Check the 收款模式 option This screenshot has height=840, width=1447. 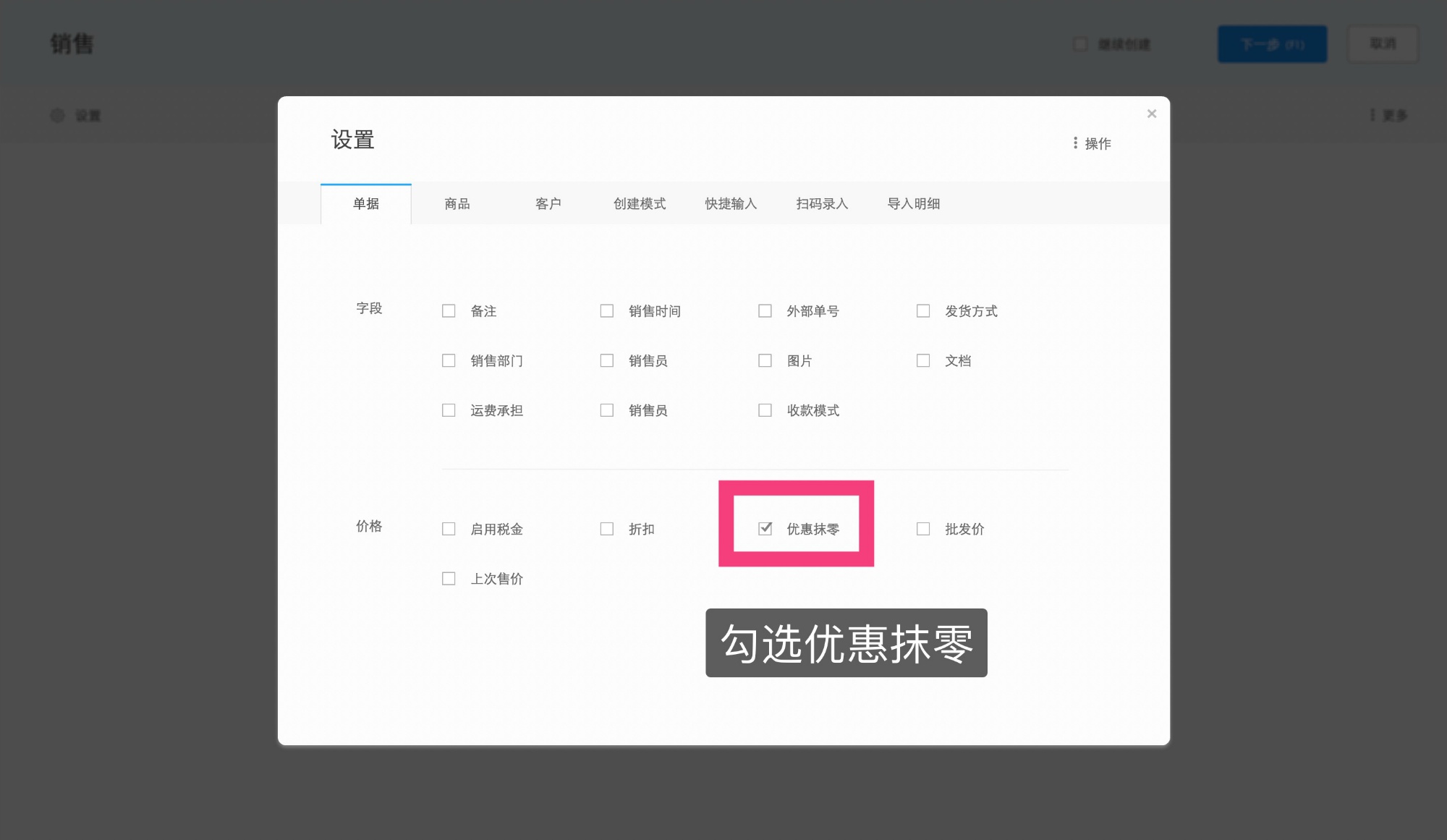point(765,410)
